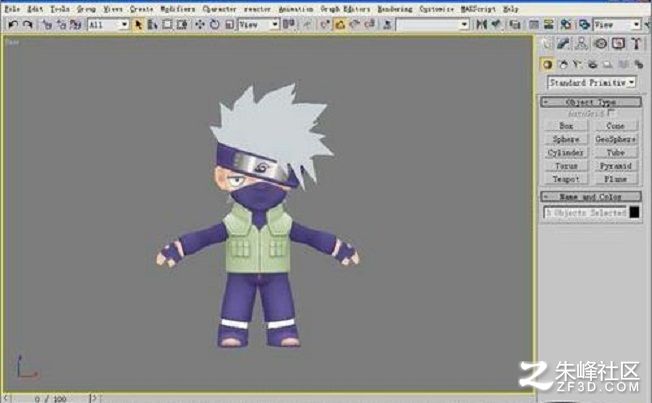Select the Space Warps create category icon
This screenshot has width=652, height=403.
623,64
